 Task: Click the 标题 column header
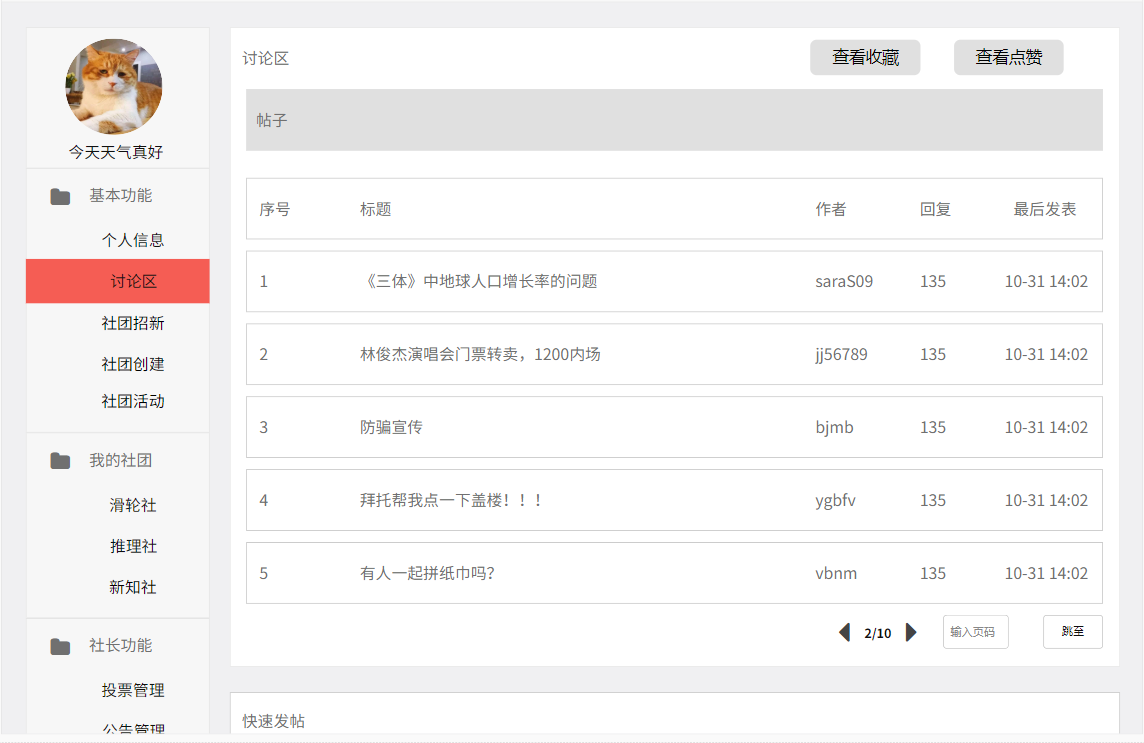click(376, 209)
